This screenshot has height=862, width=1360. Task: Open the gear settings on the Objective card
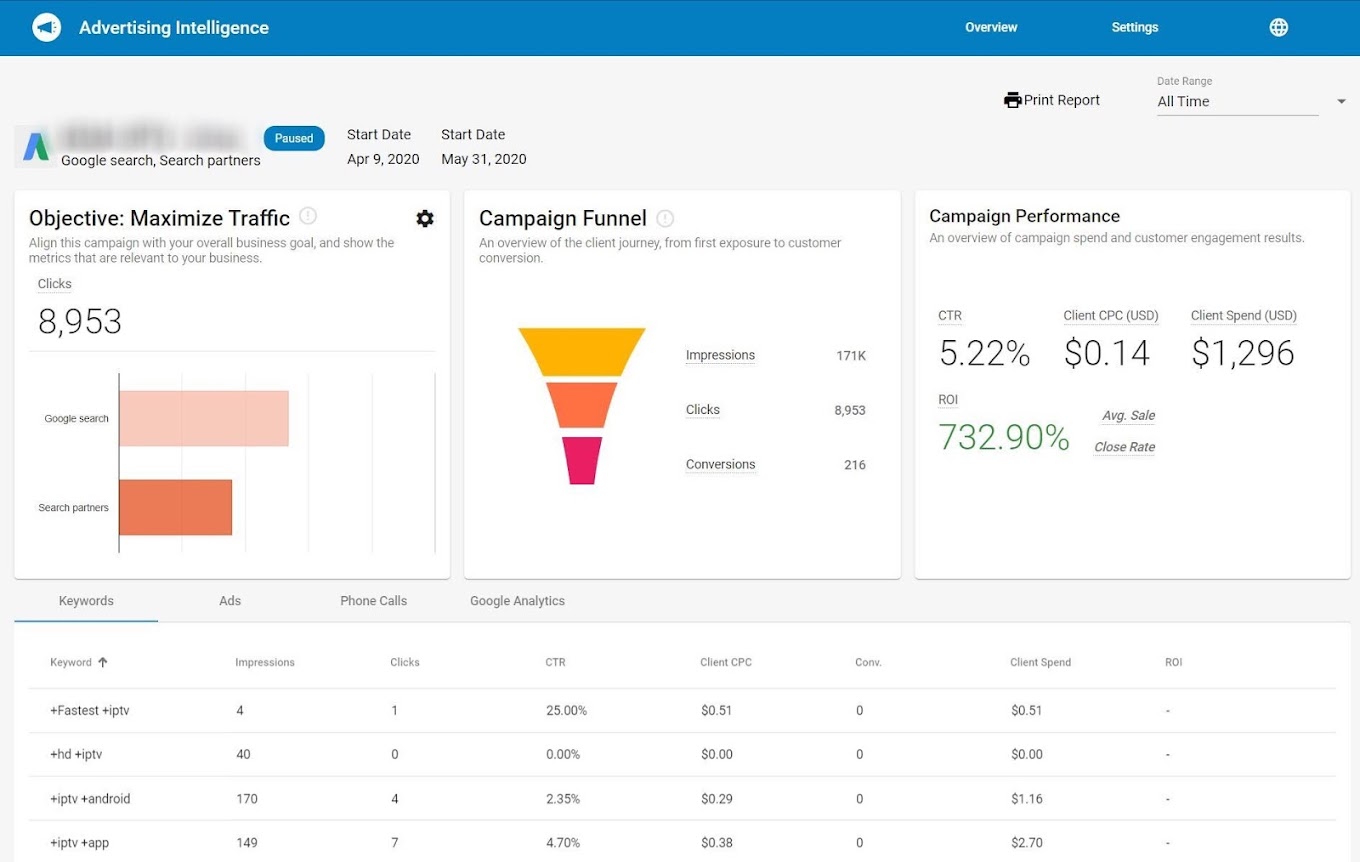pyautogui.click(x=424, y=218)
